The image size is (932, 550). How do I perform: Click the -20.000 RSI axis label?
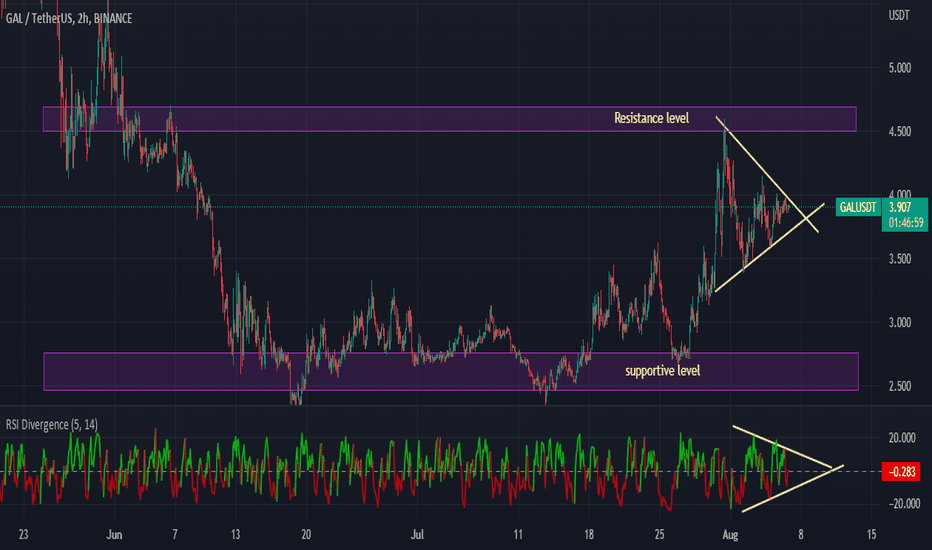(x=904, y=504)
